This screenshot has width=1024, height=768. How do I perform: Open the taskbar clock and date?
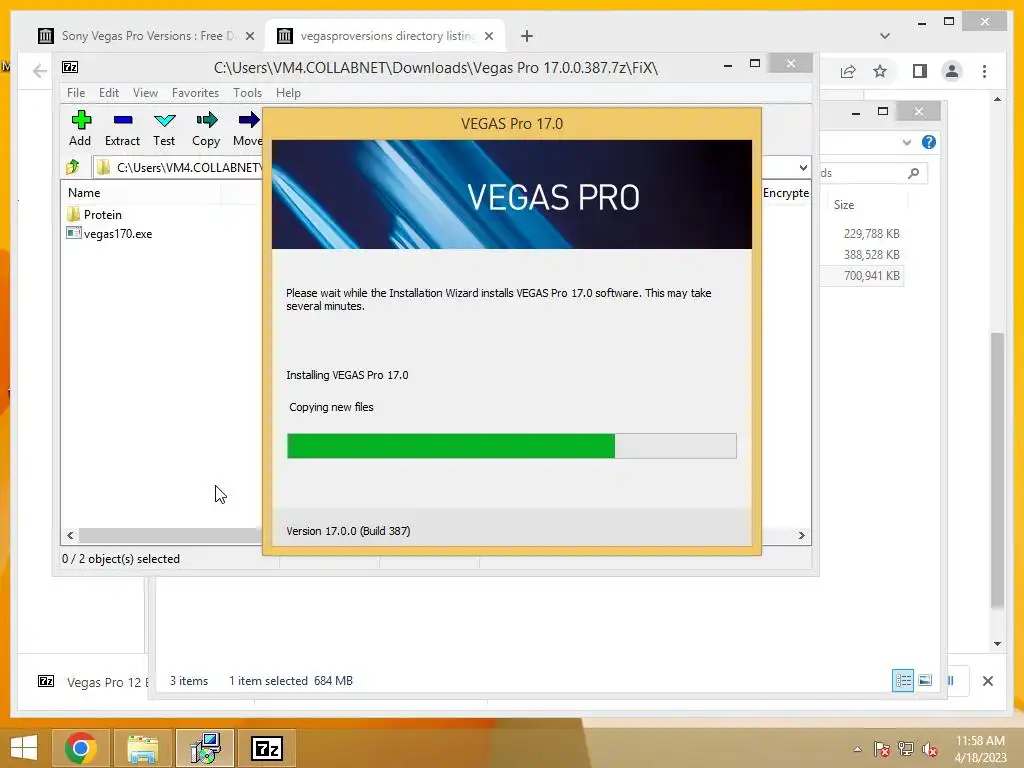click(x=980, y=749)
